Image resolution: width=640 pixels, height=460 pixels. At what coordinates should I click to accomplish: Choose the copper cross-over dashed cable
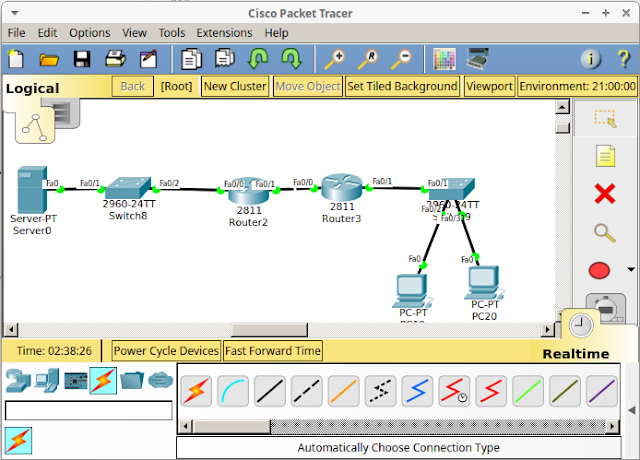(307, 391)
